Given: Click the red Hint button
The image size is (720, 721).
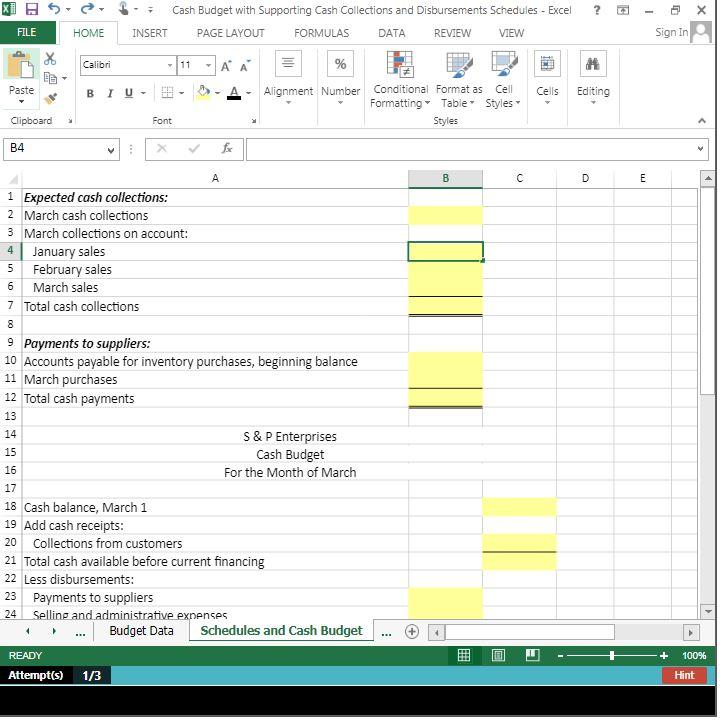Looking at the screenshot, I should [x=684, y=675].
